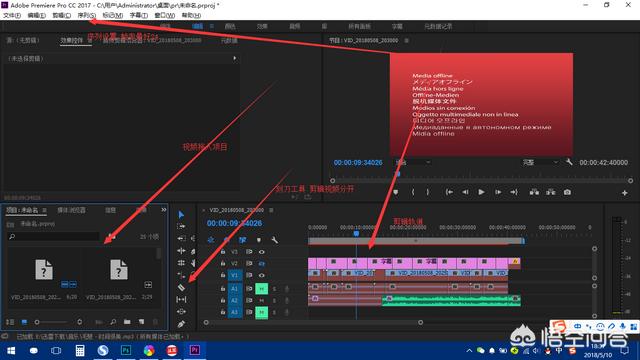This screenshot has height=360, width=640.
Task: Click New Item icon in Project panel
Action: (x=141, y=322)
